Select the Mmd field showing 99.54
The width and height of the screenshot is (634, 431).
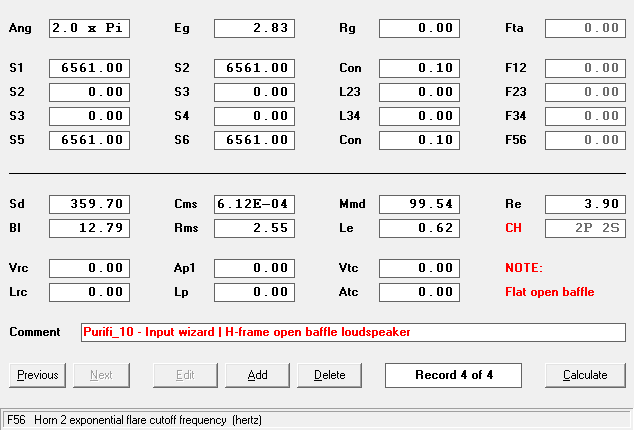click(x=419, y=204)
